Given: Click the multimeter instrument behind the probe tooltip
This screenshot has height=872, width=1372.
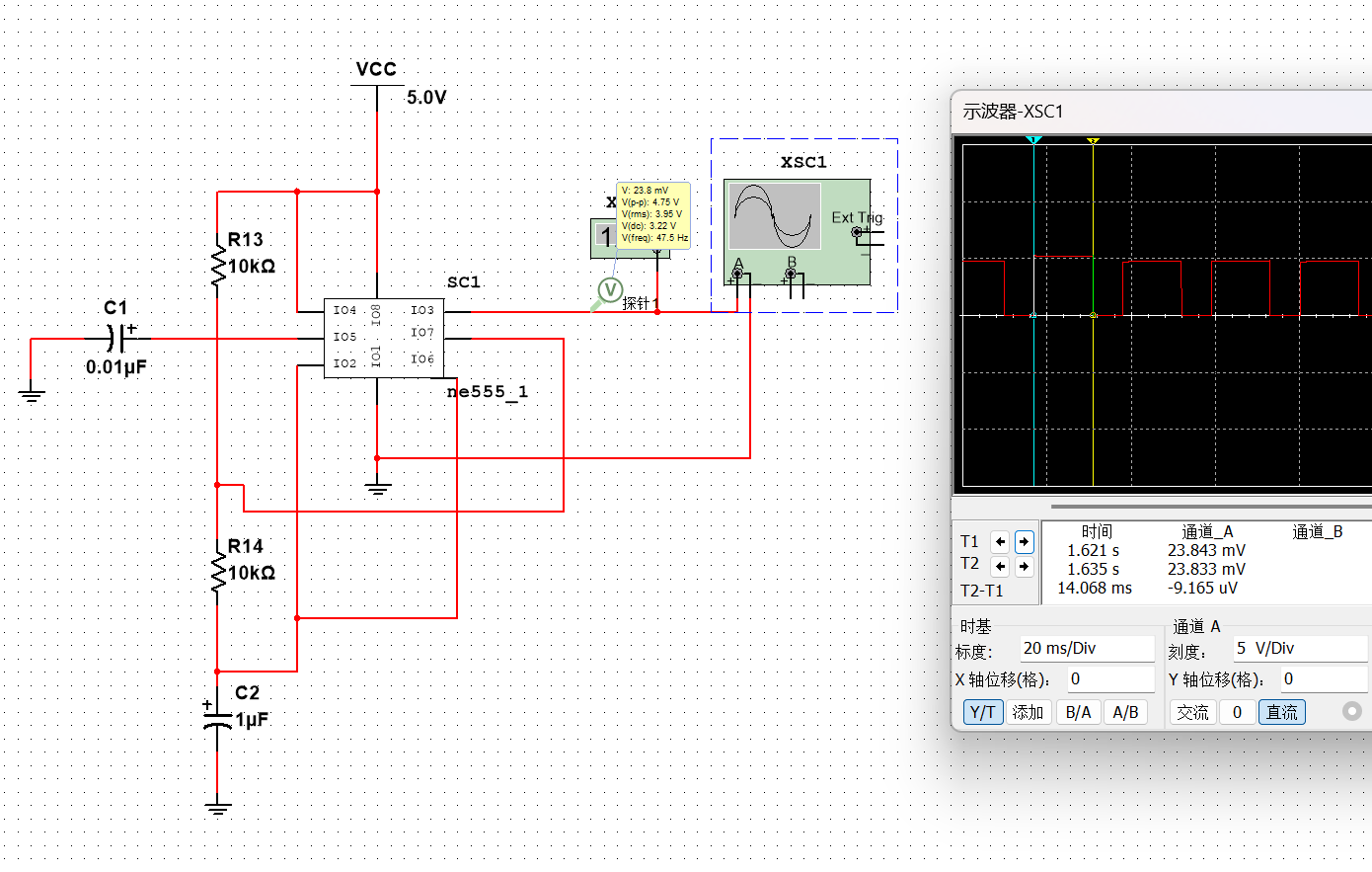Looking at the screenshot, I should tap(603, 237).
